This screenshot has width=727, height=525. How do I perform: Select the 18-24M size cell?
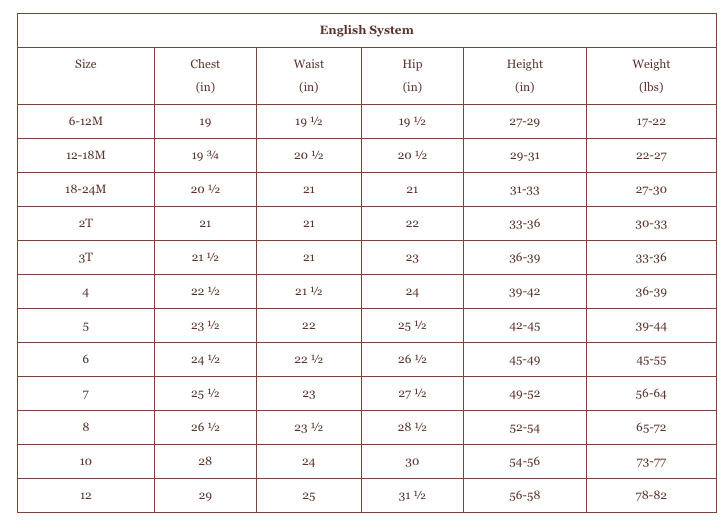pyautogui.click(x=86, y=189)
